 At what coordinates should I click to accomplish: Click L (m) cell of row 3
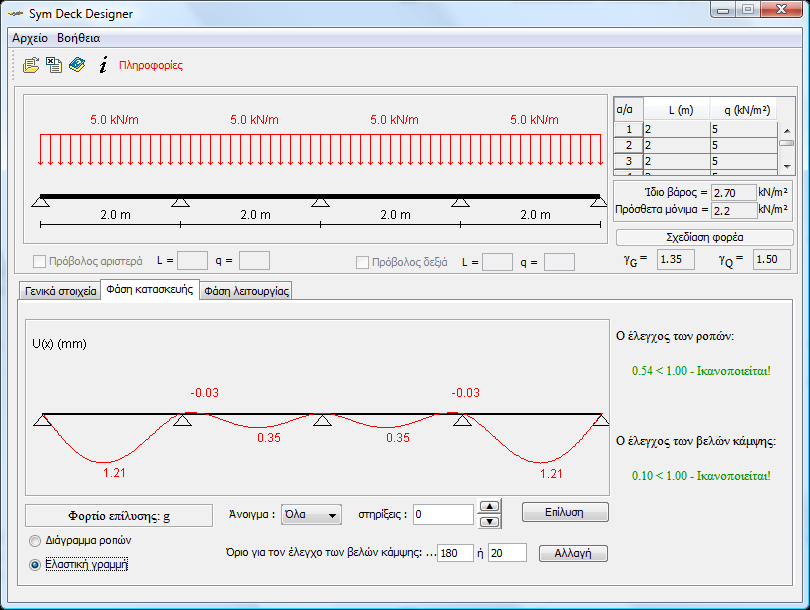[x=677, y=161]
